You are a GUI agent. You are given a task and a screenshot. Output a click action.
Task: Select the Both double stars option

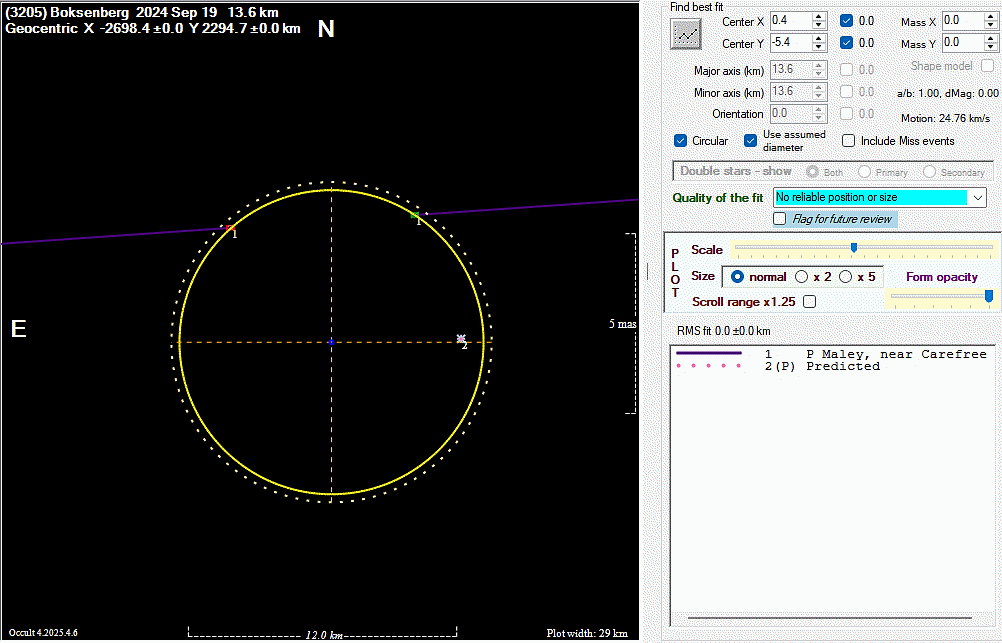(812, 172)
